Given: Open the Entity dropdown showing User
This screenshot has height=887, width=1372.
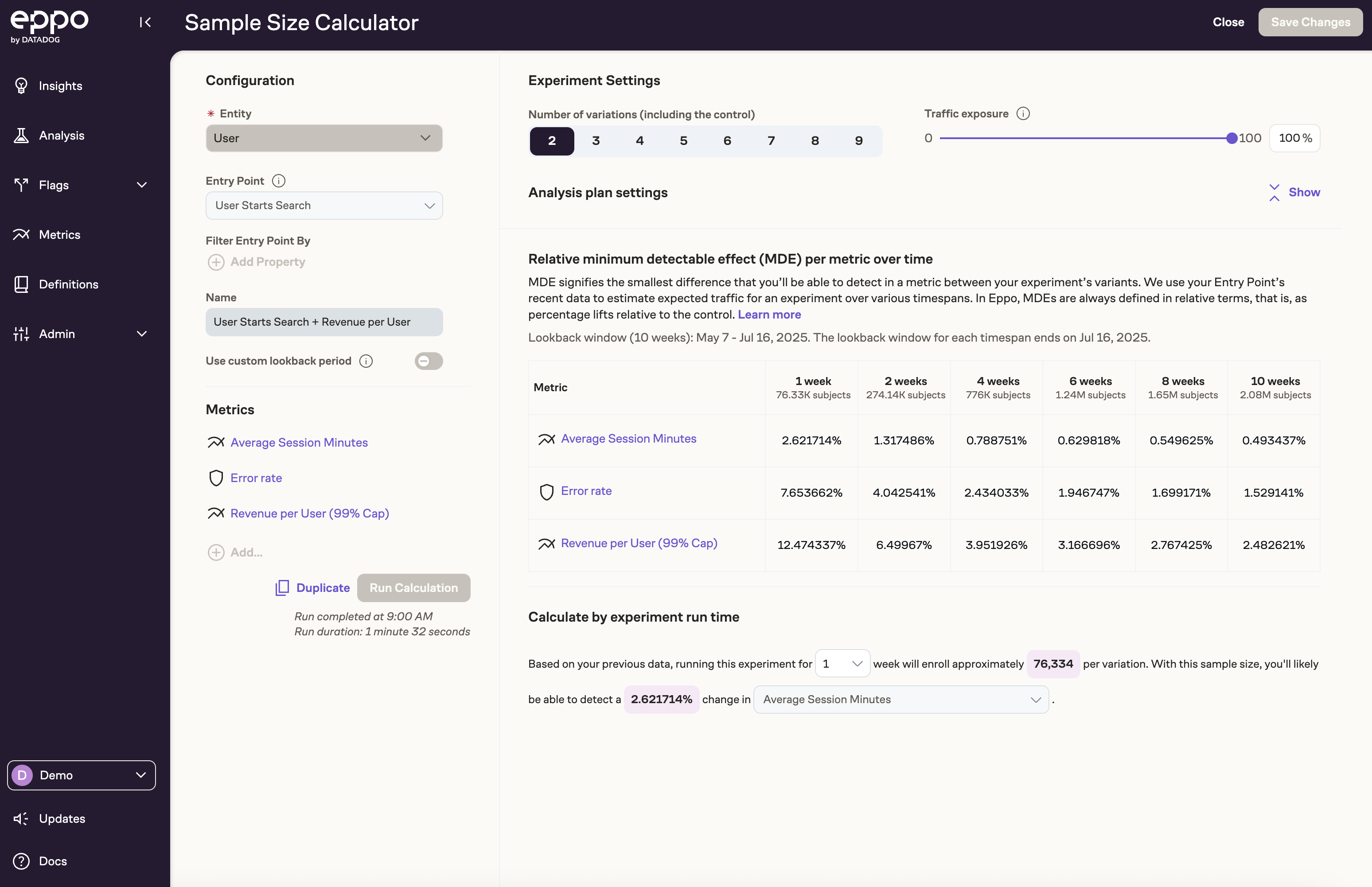Looking at the screenshot, I should [324, 138].
